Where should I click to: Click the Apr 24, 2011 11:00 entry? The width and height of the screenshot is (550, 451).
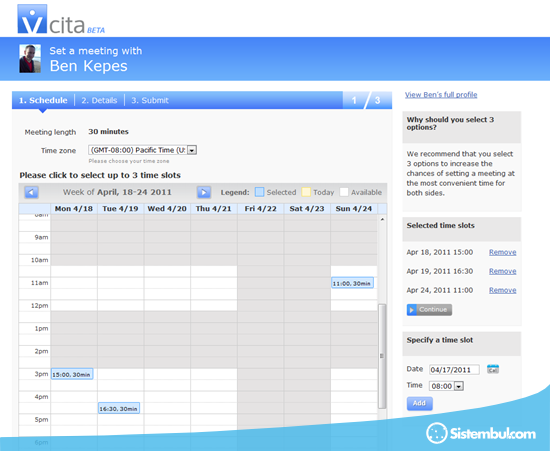click(440, 290)
